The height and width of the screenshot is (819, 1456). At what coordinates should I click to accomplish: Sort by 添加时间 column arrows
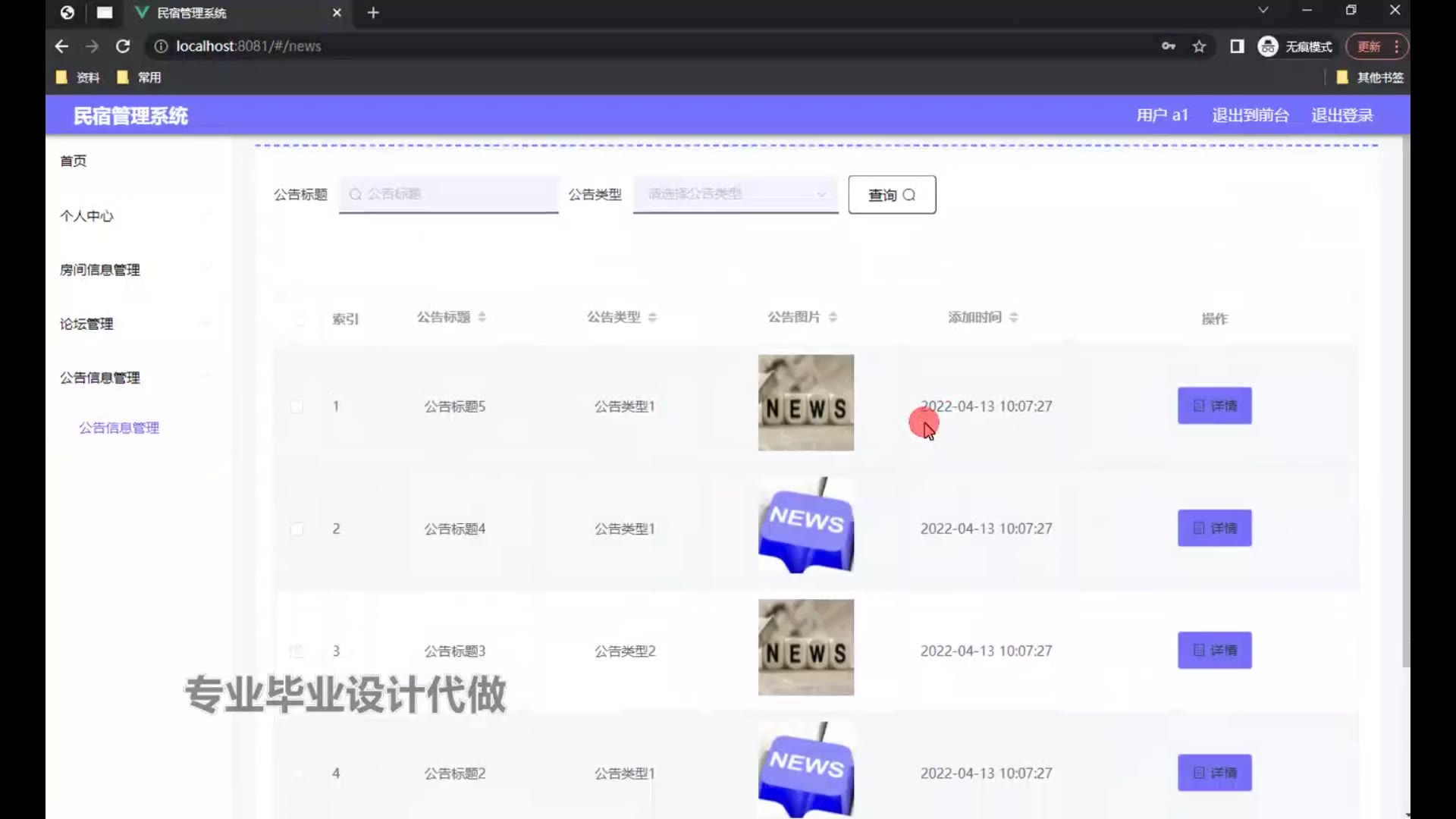pyautogui.click(x=1014, y=317)
